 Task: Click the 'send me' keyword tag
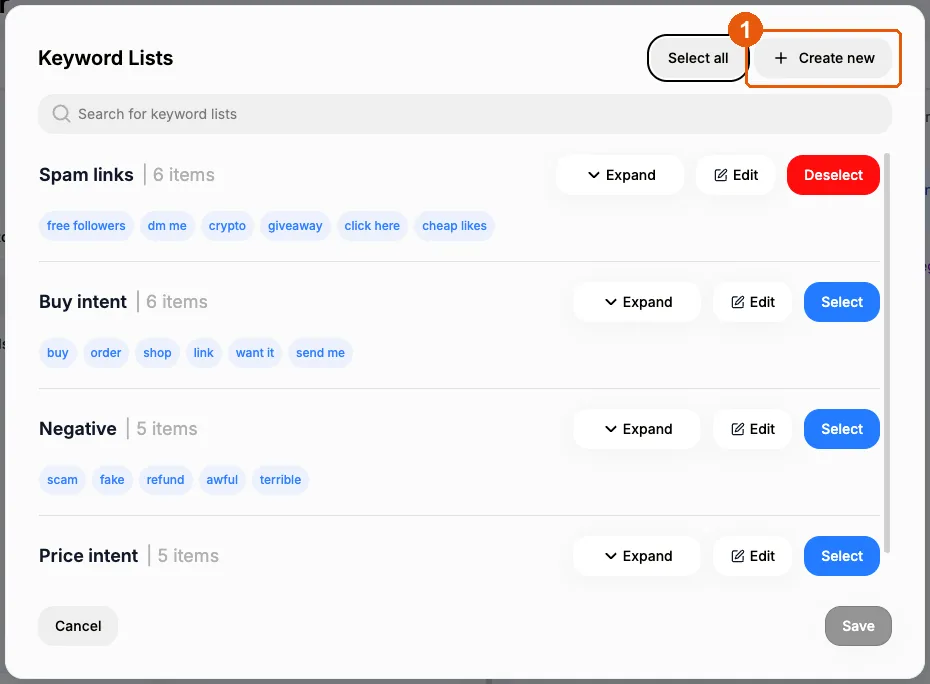point(320,353)
